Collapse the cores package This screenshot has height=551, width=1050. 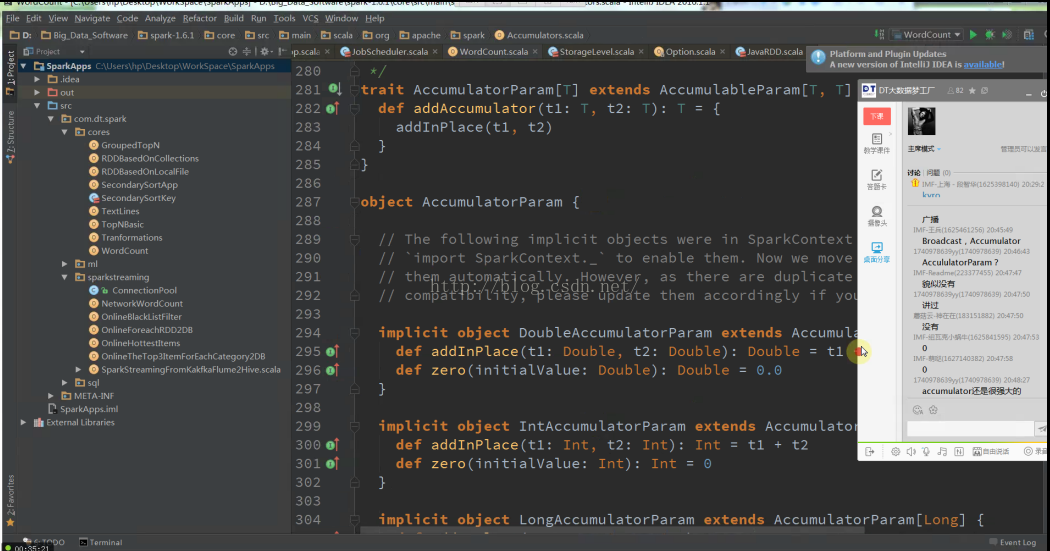point(65,132)
